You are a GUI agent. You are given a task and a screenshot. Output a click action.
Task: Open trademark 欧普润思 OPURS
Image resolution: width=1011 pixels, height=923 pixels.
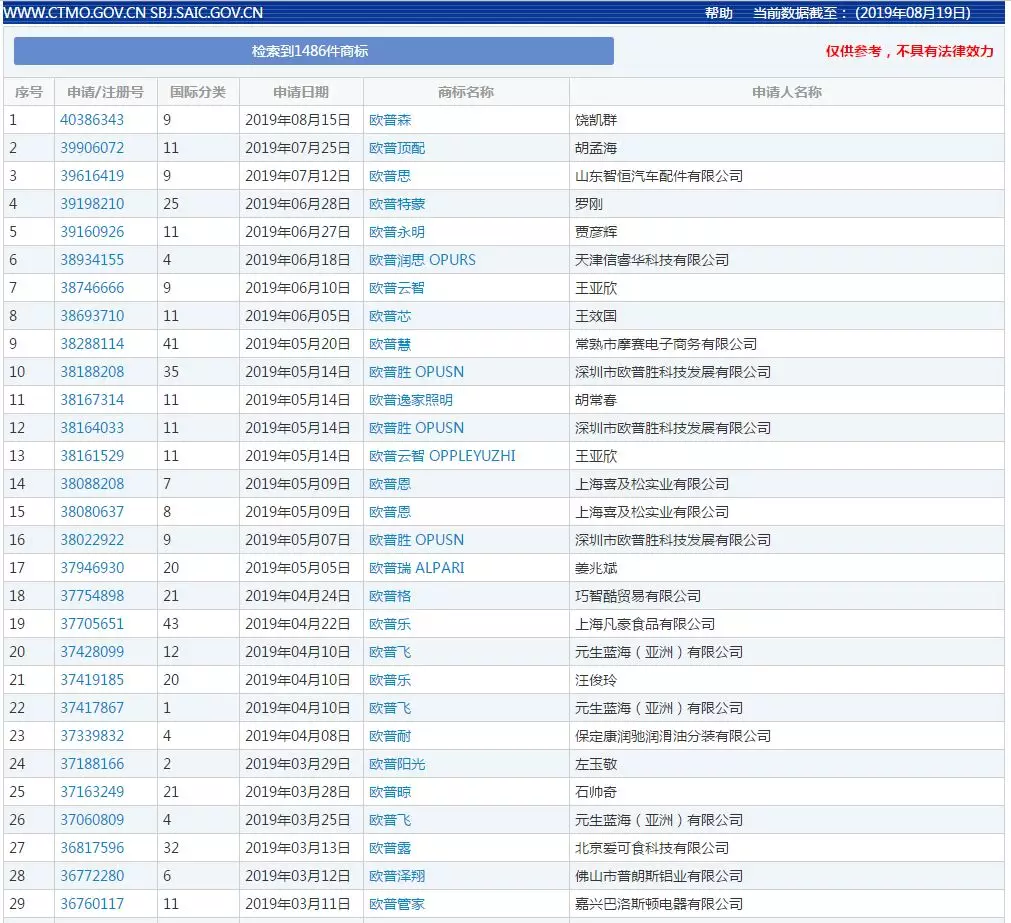coord(422,260)
